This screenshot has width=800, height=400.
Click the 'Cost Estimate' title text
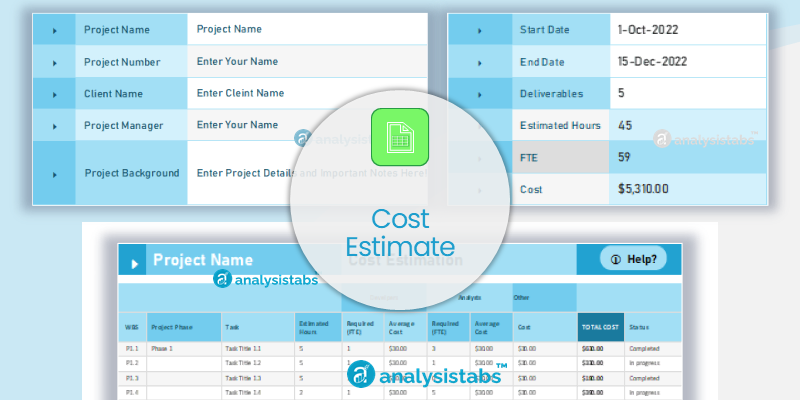pos(400,233)
